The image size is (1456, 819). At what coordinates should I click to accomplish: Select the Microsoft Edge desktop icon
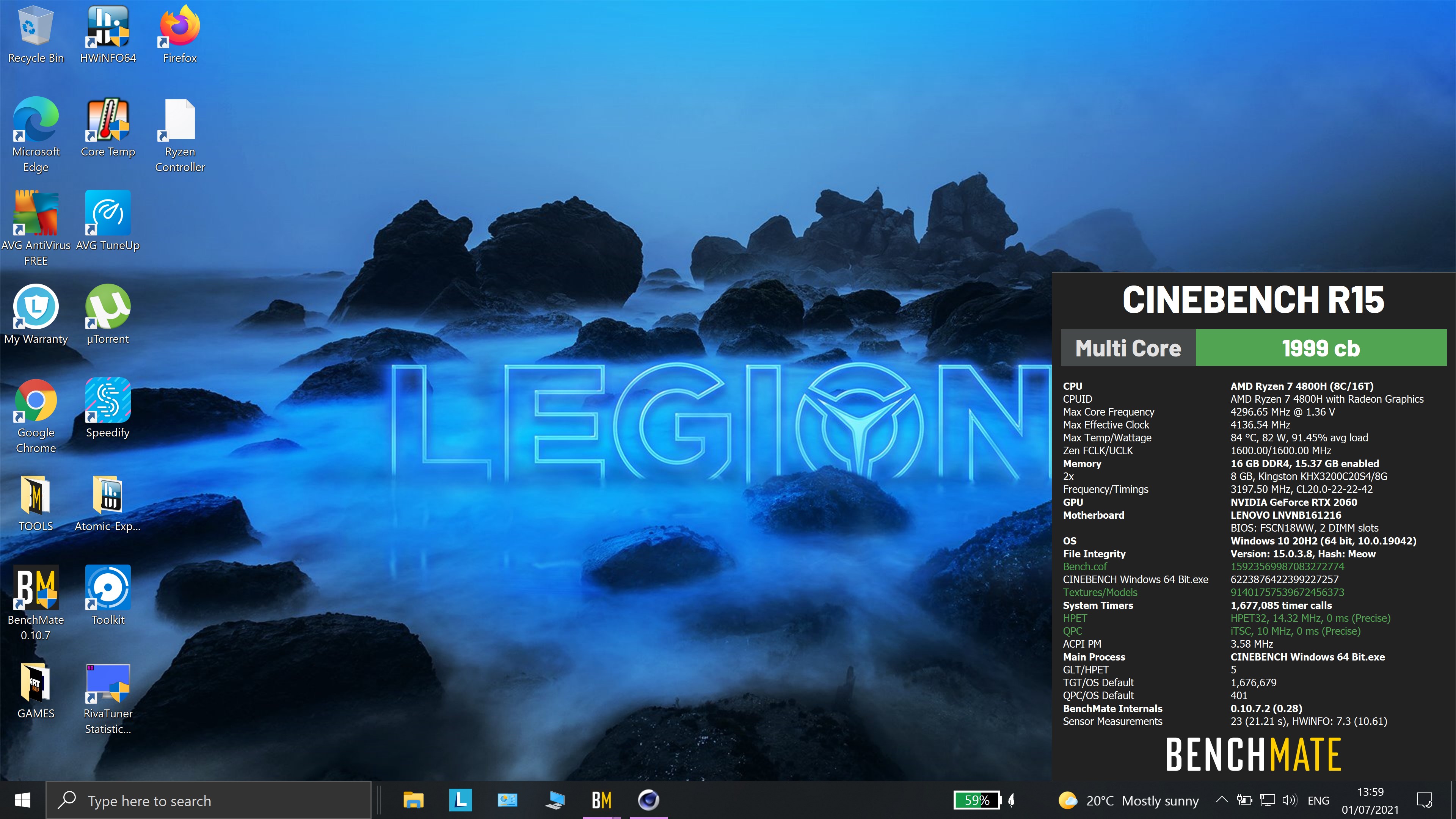click(x=36, y=135)
